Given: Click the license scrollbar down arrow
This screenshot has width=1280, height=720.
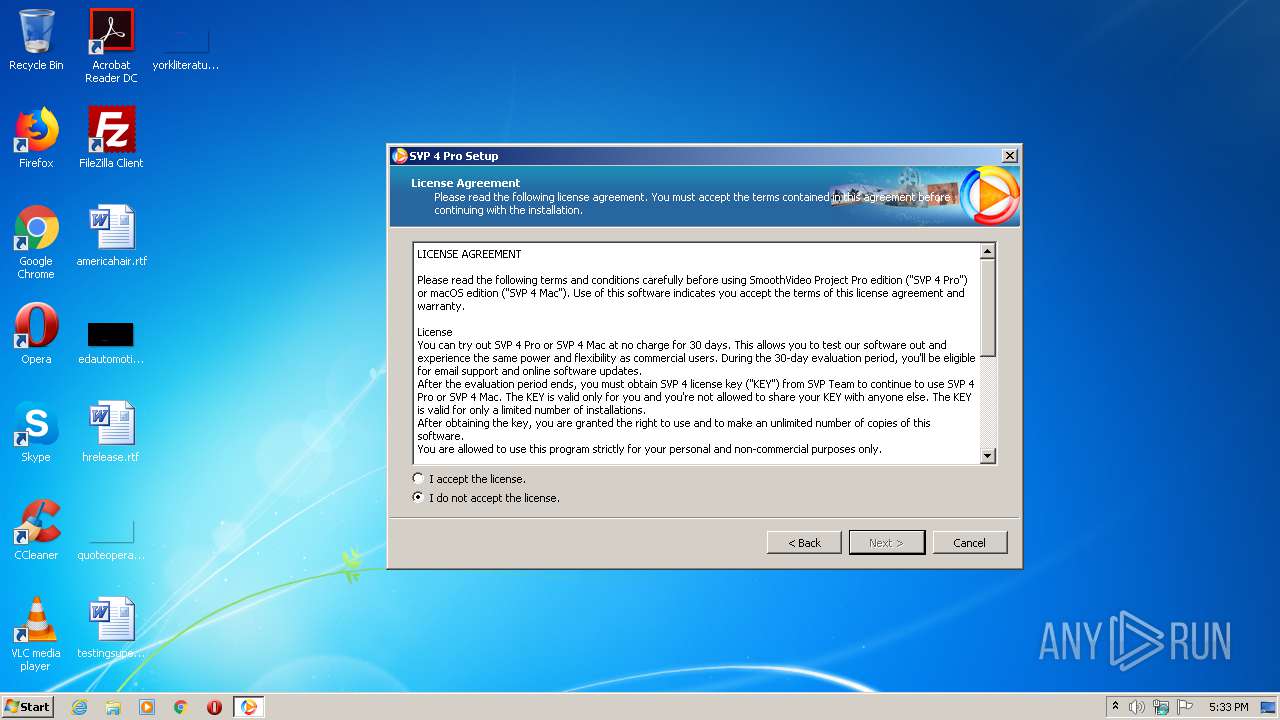Looking at the screenshot, I should (988, 456).
